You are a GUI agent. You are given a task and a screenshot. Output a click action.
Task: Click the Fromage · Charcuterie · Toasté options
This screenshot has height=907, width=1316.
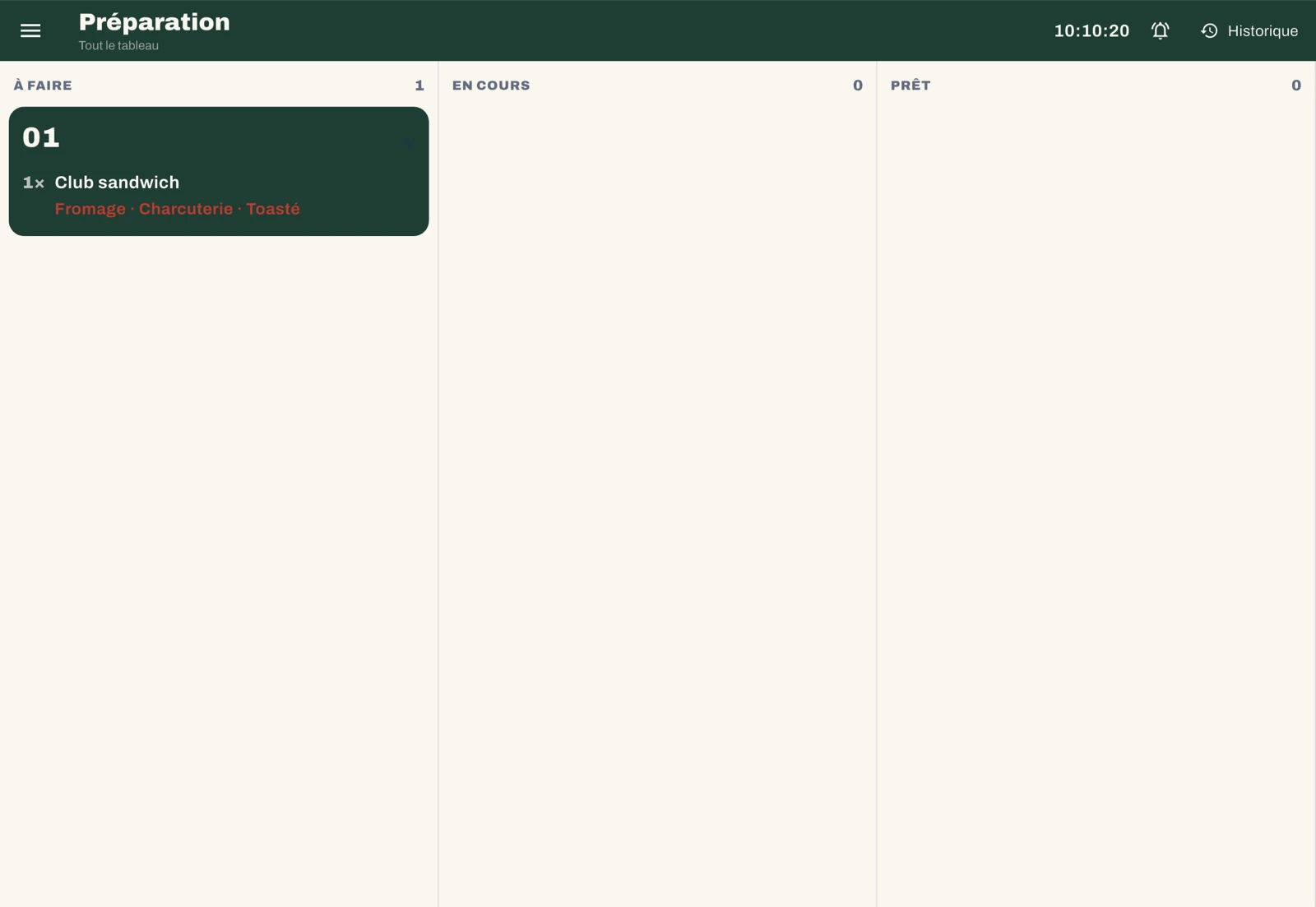[178, 209]
